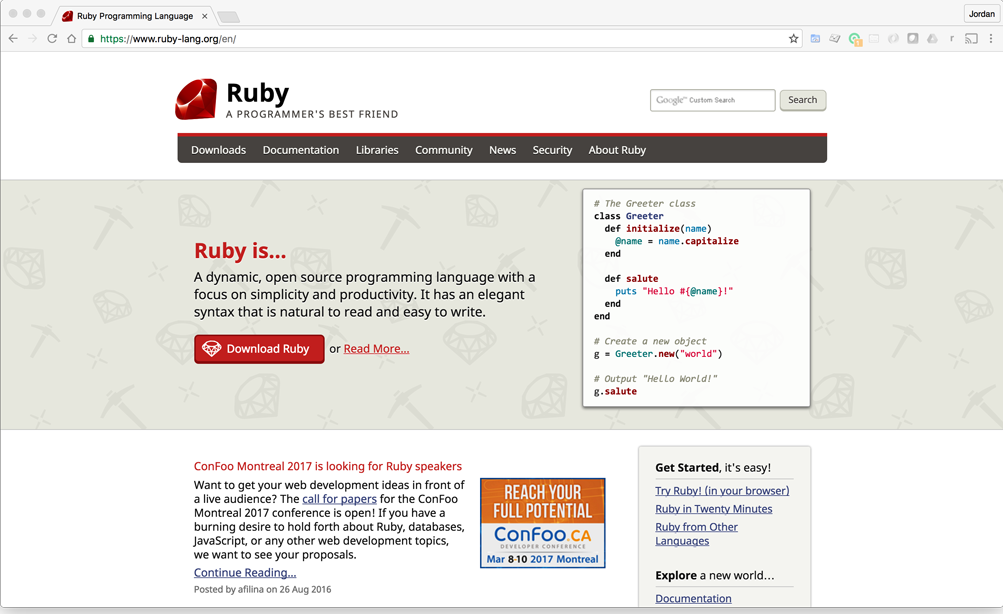Screen dimensions: 1003x614
Task: Reload the Ruby page
Action: pos(52,38)
